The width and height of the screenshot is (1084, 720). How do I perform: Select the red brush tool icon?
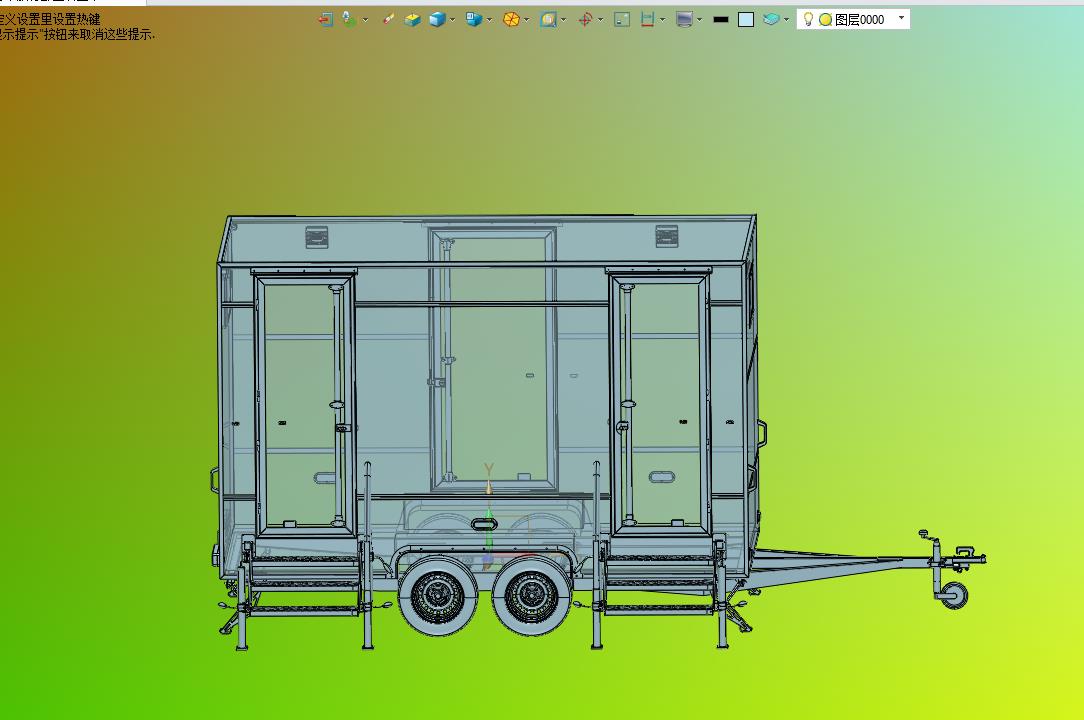tap(388, 19)
